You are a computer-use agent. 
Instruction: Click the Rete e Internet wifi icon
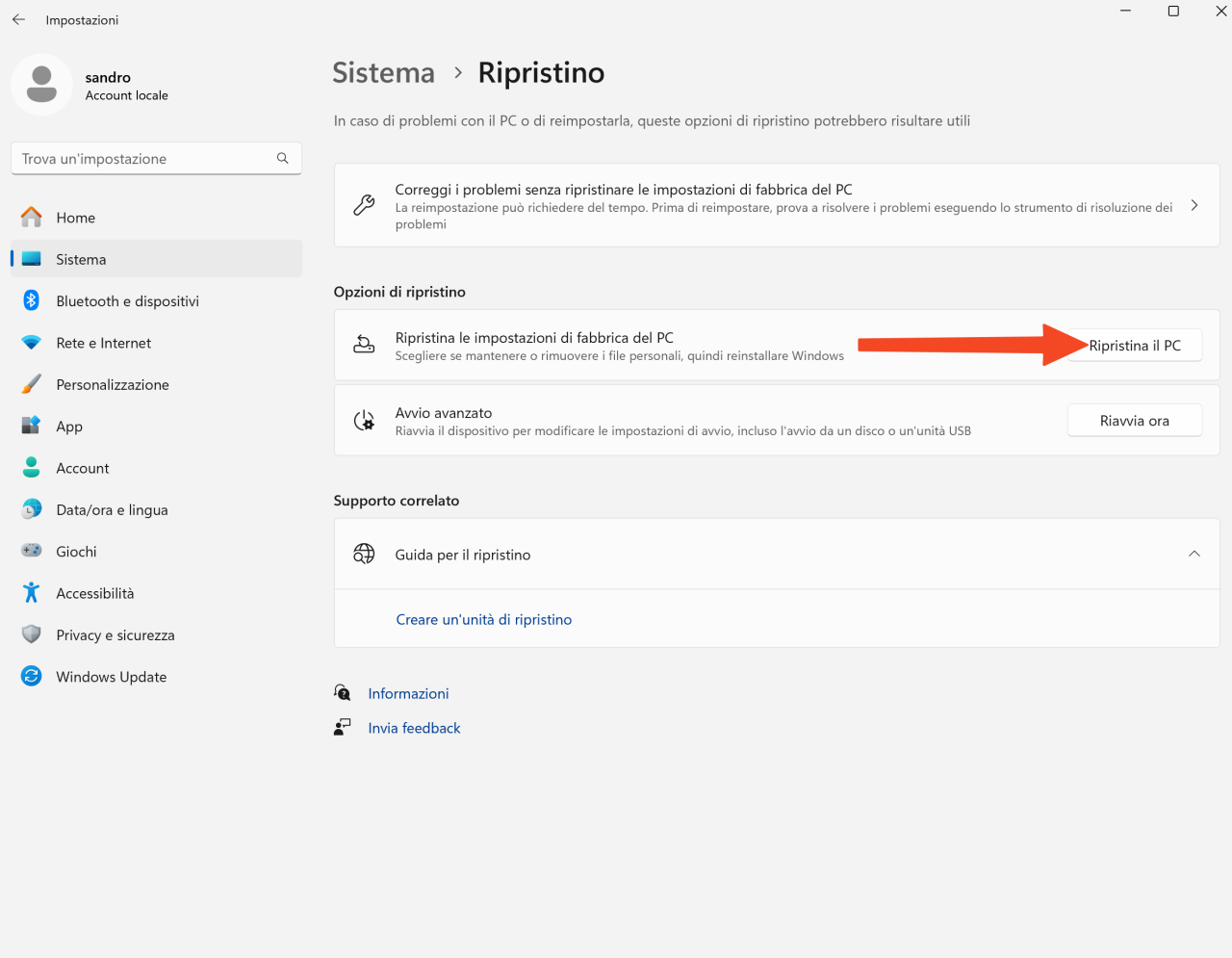point(32,343)
